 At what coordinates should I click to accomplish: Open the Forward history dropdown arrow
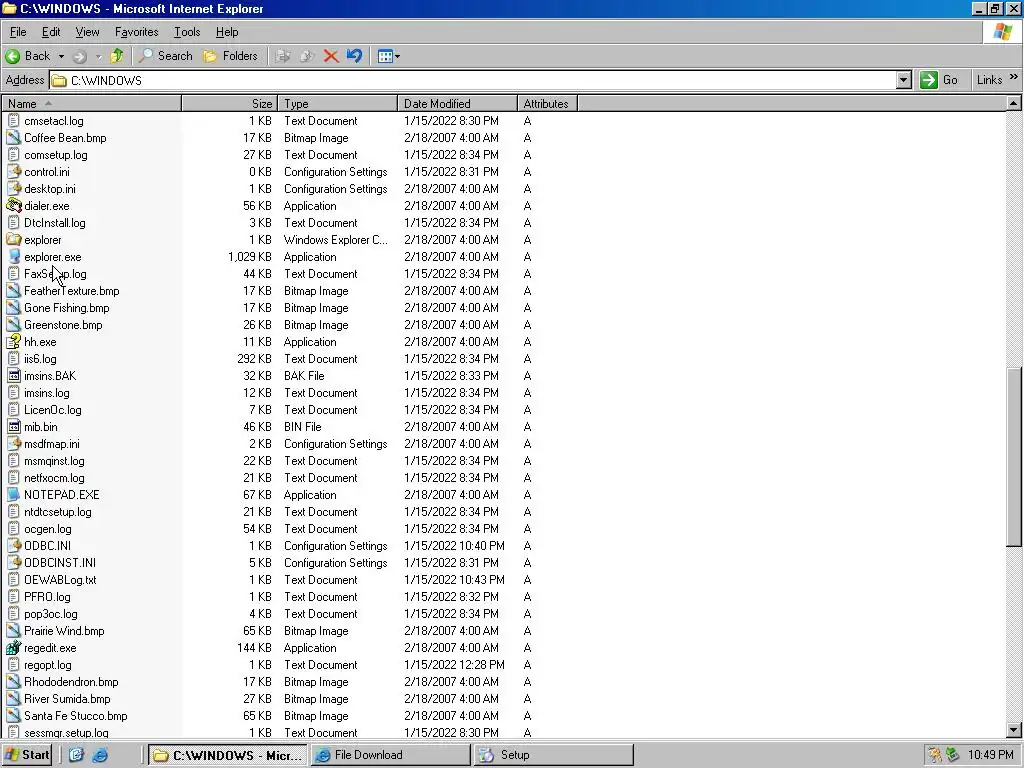99,56
